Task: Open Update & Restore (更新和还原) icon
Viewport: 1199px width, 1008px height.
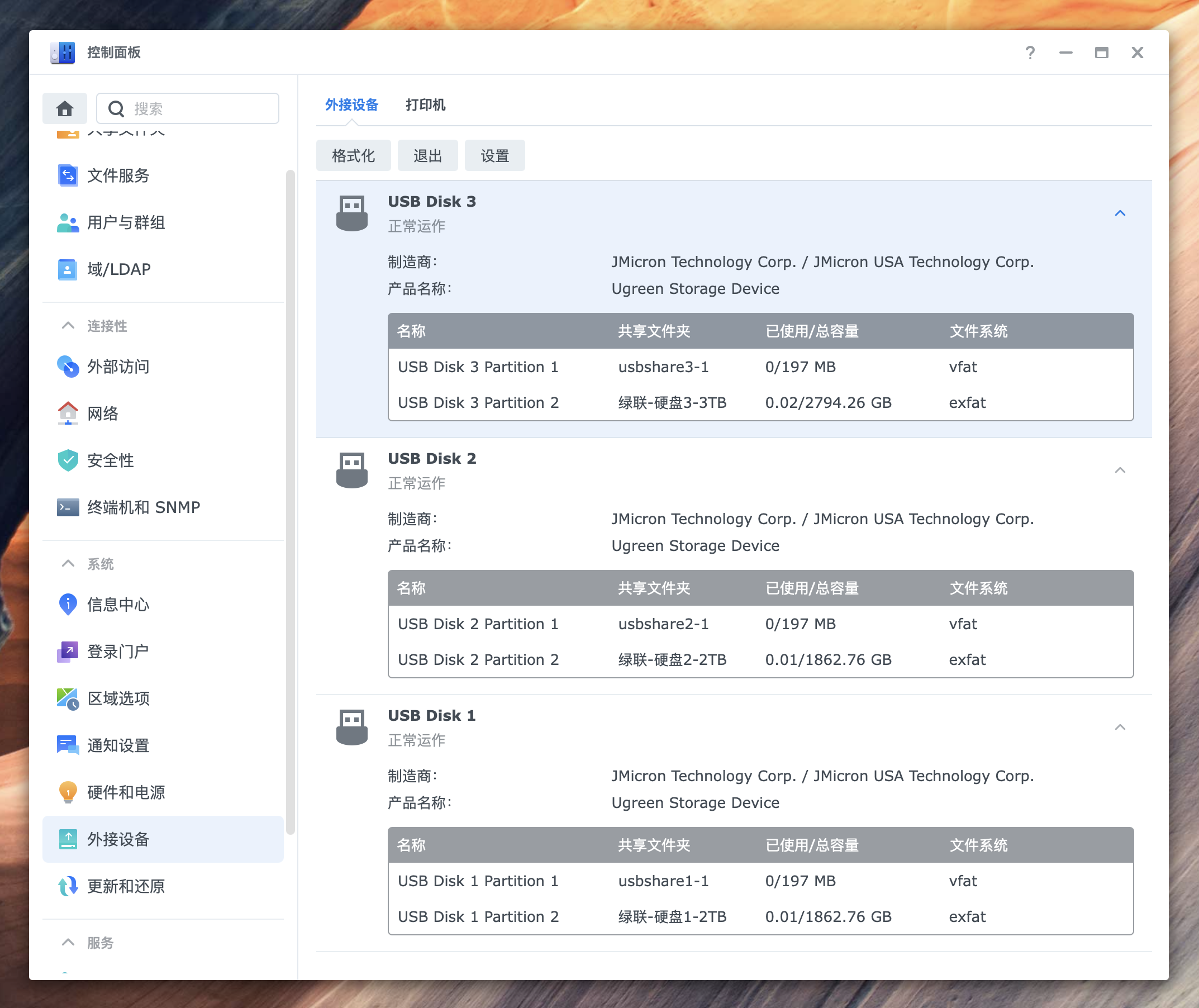Action: click(68, 886)
